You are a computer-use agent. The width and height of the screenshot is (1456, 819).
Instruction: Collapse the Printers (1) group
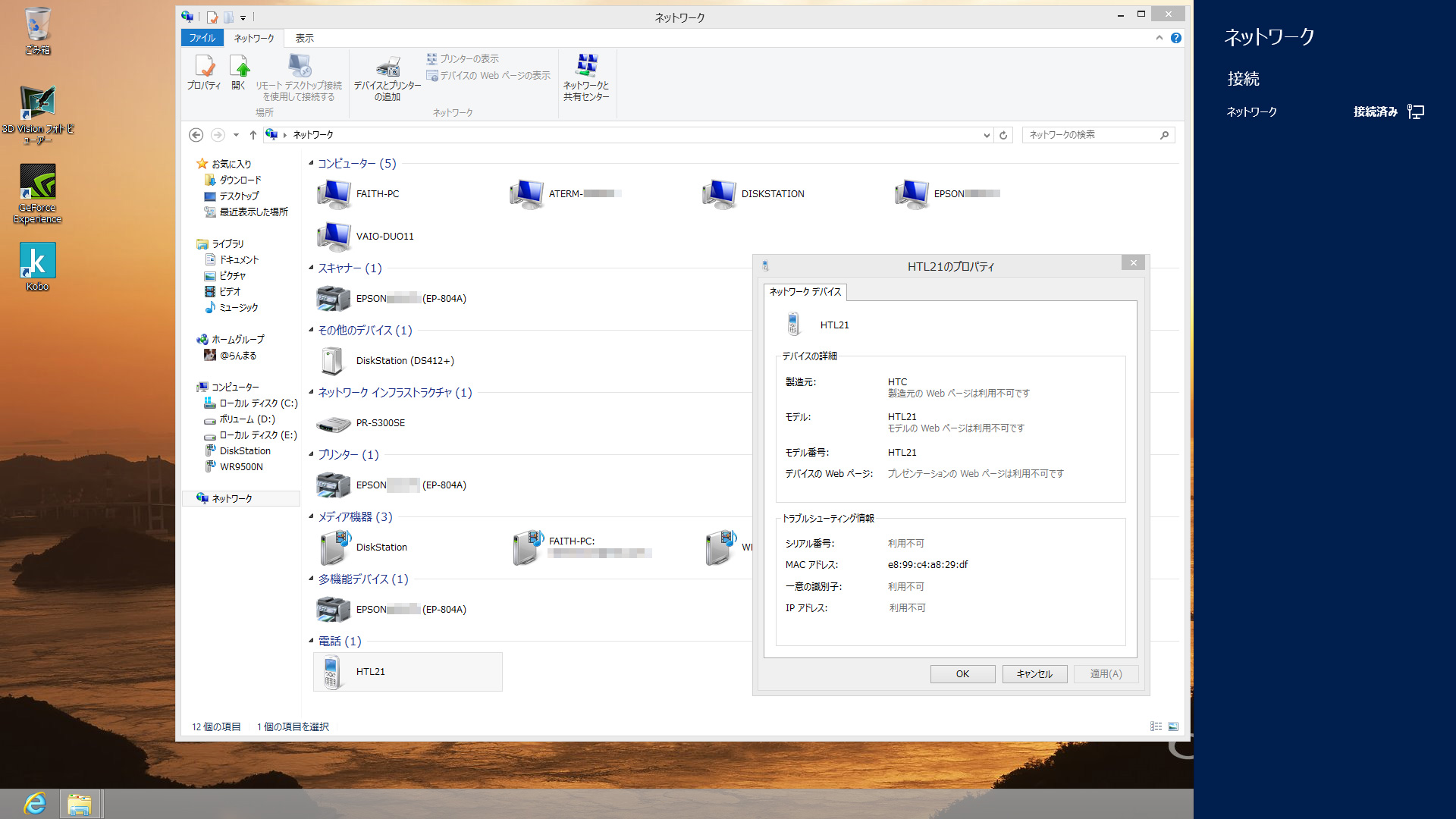tap(311, 454)
